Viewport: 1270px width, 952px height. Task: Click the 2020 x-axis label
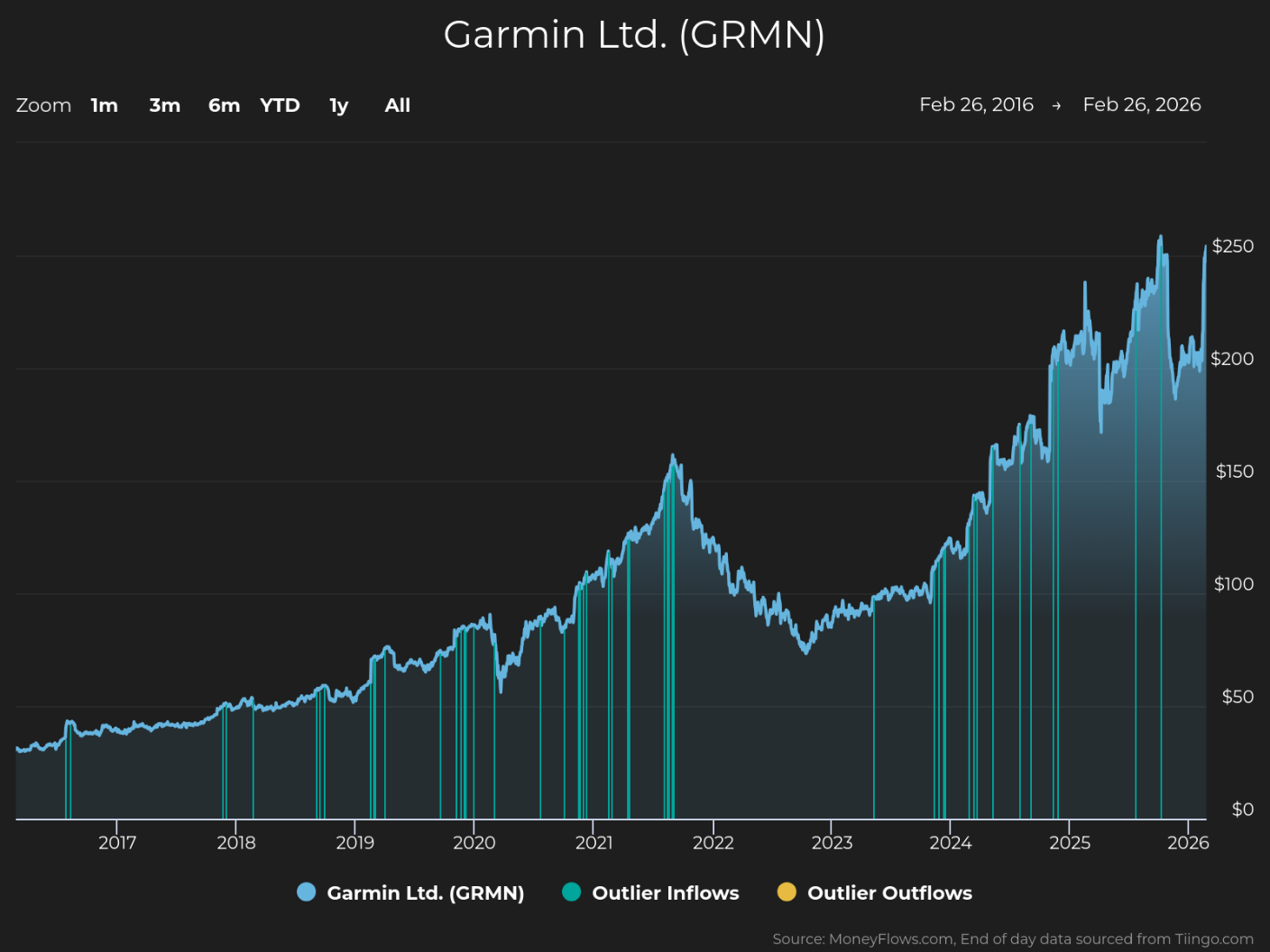click(474, 843)
